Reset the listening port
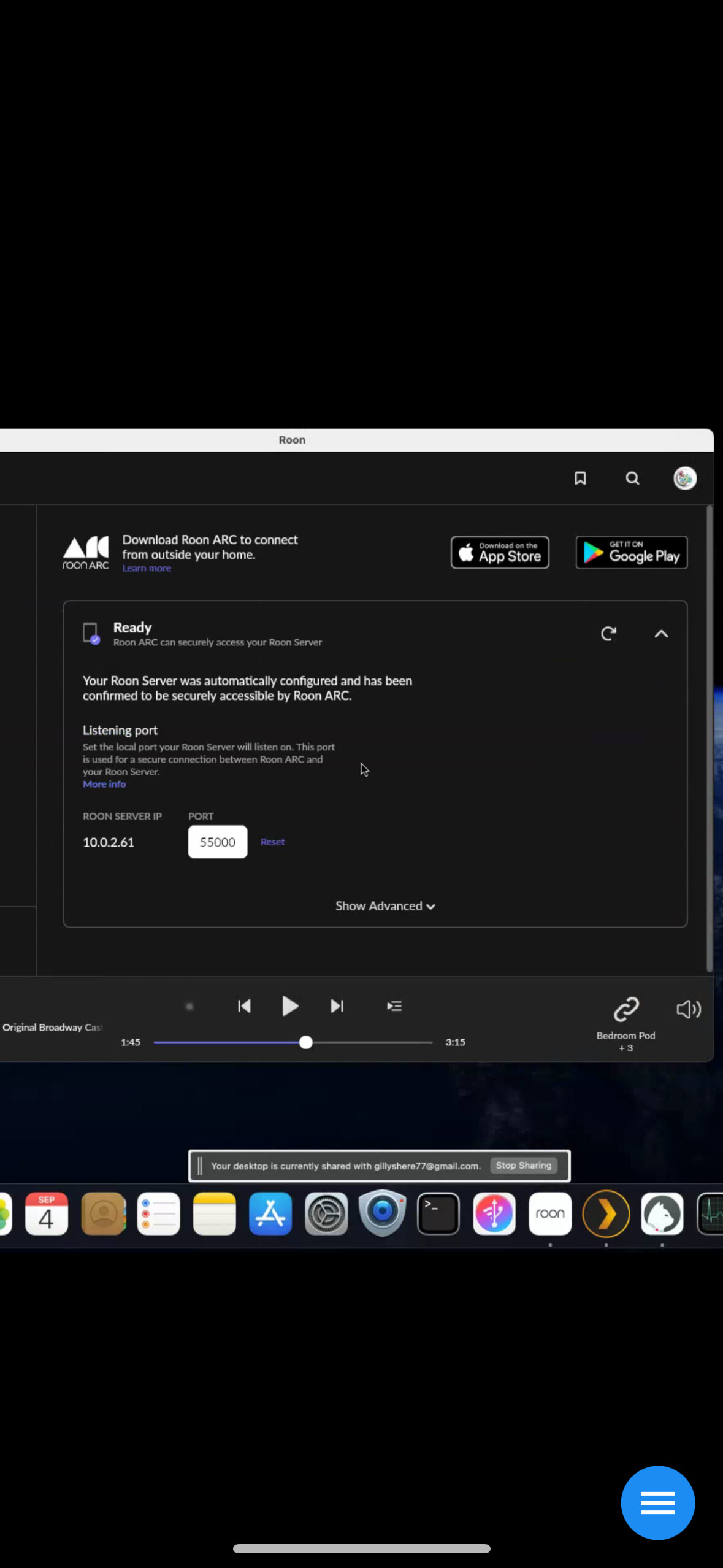Screen dimensions: 723x1568 tap(272, 842)
